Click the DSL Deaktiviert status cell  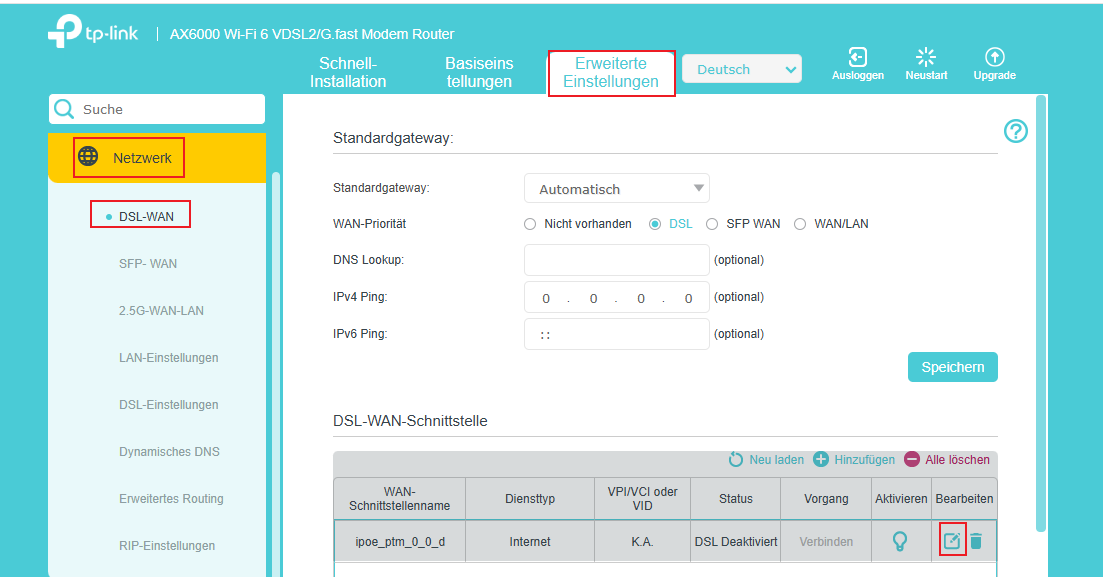coord(736,541)
